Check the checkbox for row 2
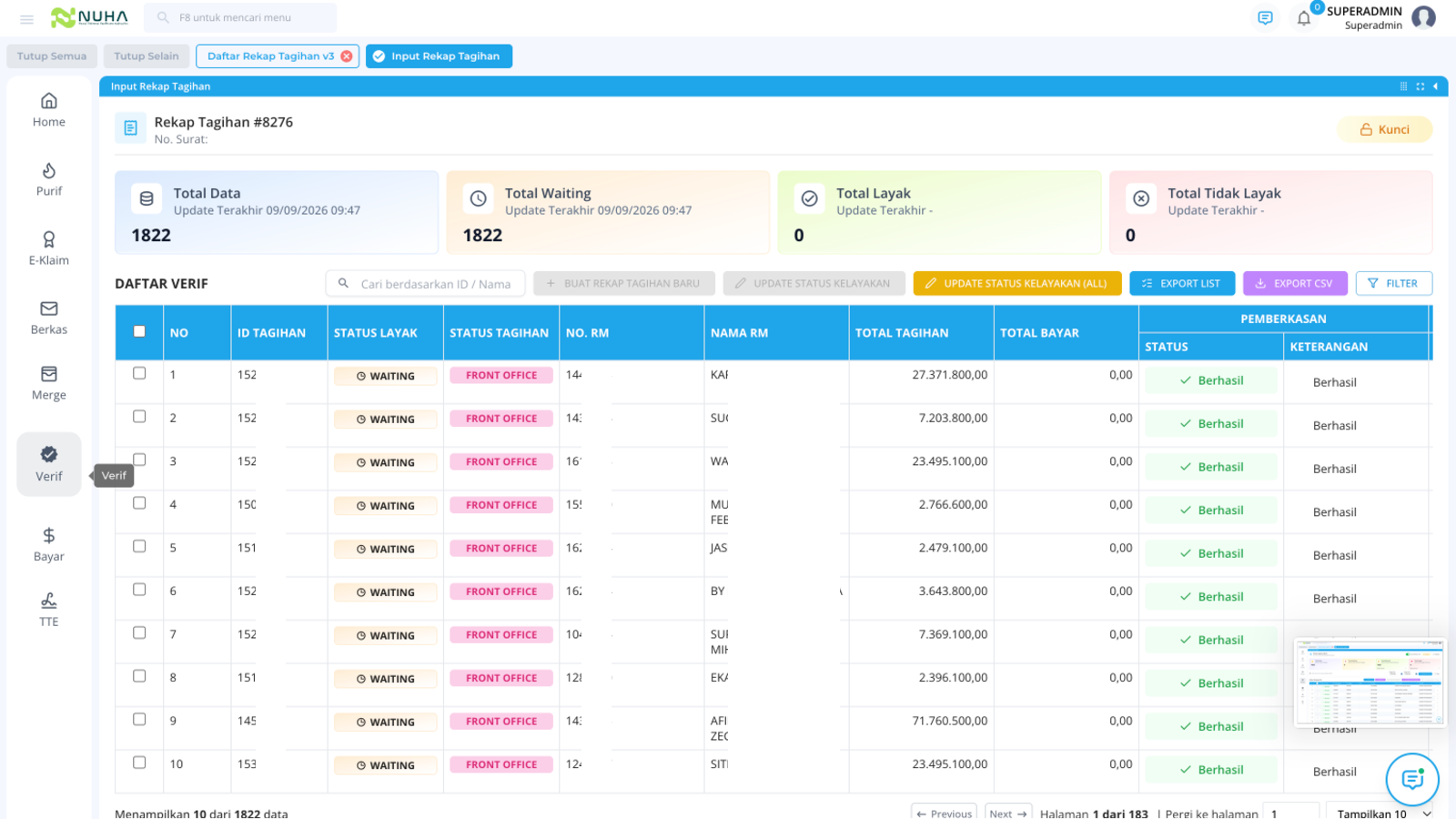The width and height of the screenshot is (1456, 819). (139, 416)
